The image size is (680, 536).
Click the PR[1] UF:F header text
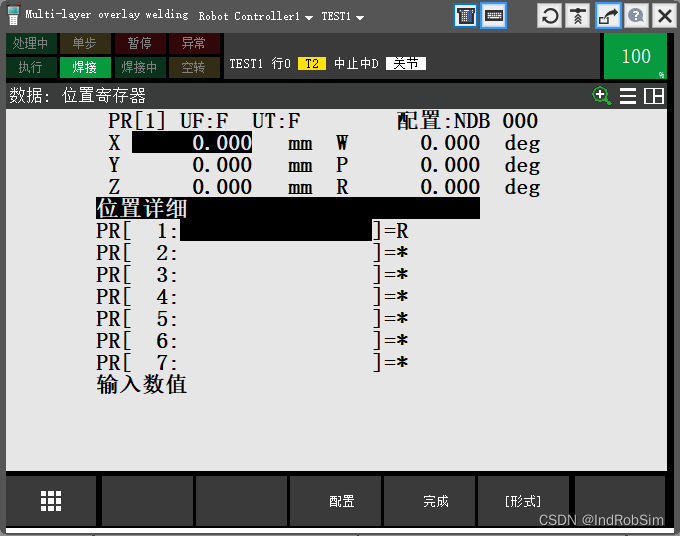click(168, 121)
